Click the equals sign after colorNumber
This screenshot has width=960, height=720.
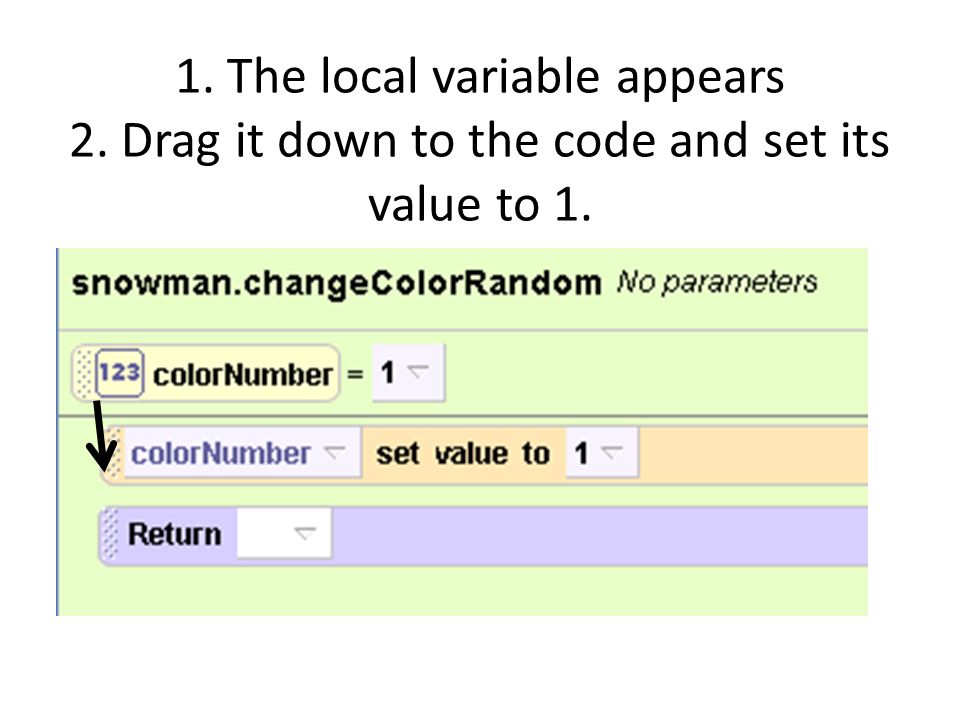[355, 373]
